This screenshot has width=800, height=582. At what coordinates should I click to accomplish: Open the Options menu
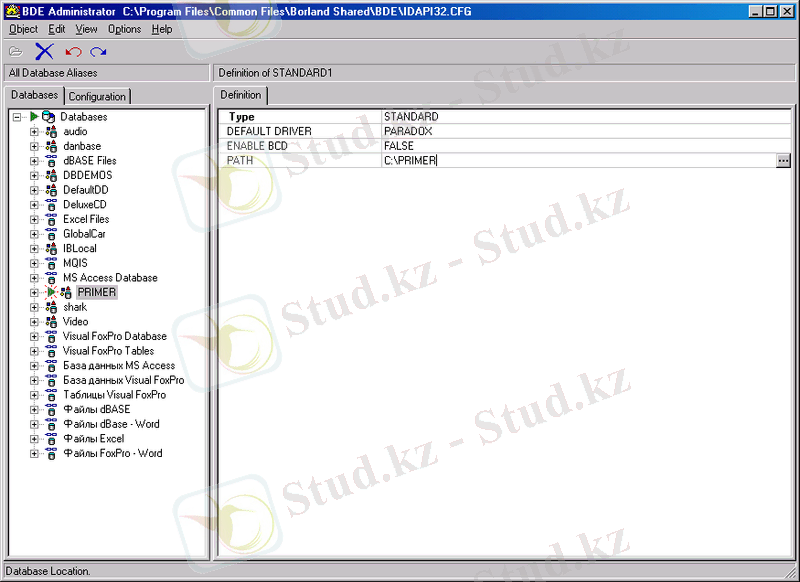(125, 29)
